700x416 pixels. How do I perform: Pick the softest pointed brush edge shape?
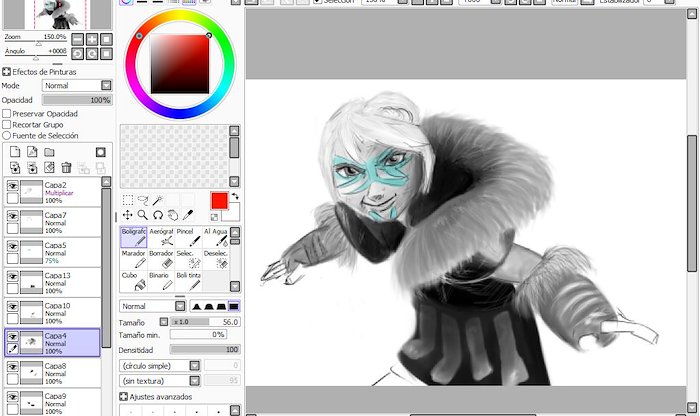tap(197, 306)
